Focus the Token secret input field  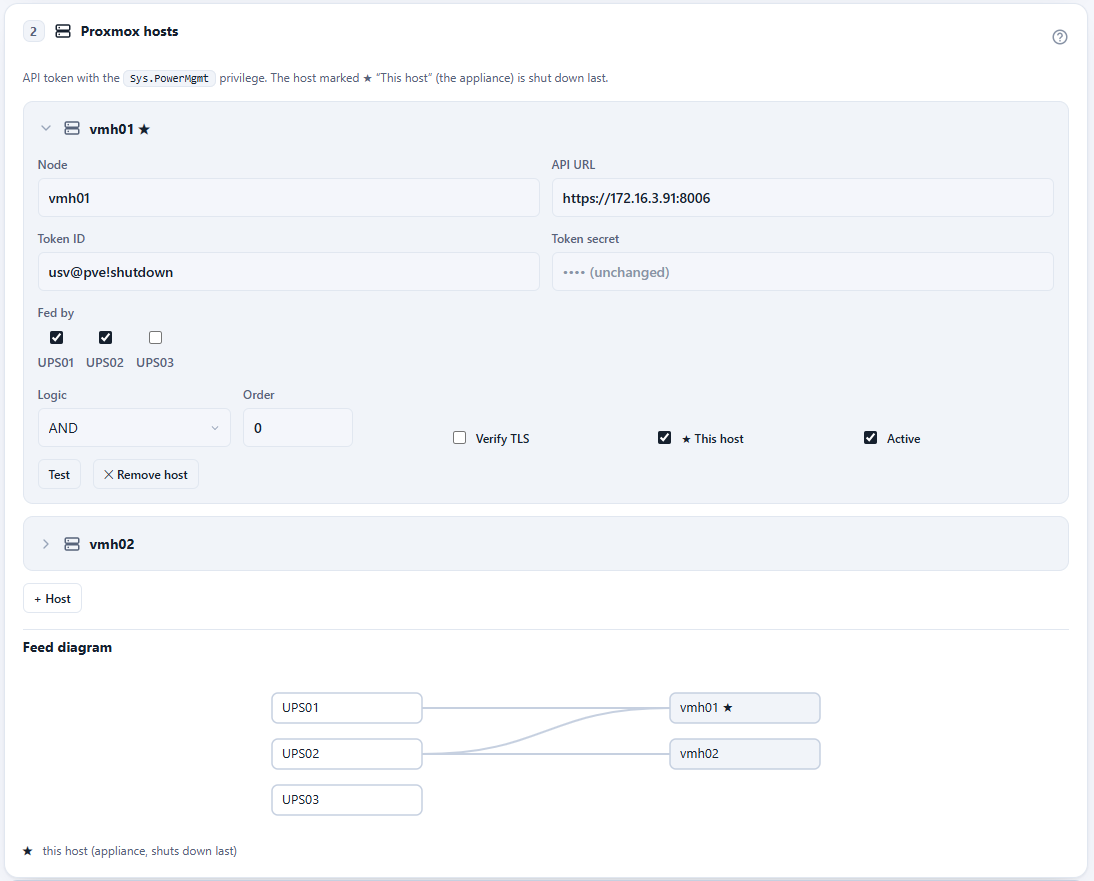click(802, 271)
